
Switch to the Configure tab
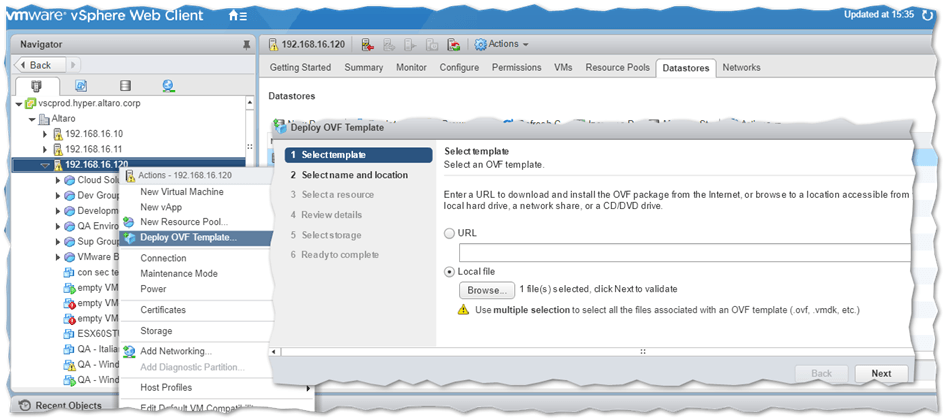click(x=459, y=67)
